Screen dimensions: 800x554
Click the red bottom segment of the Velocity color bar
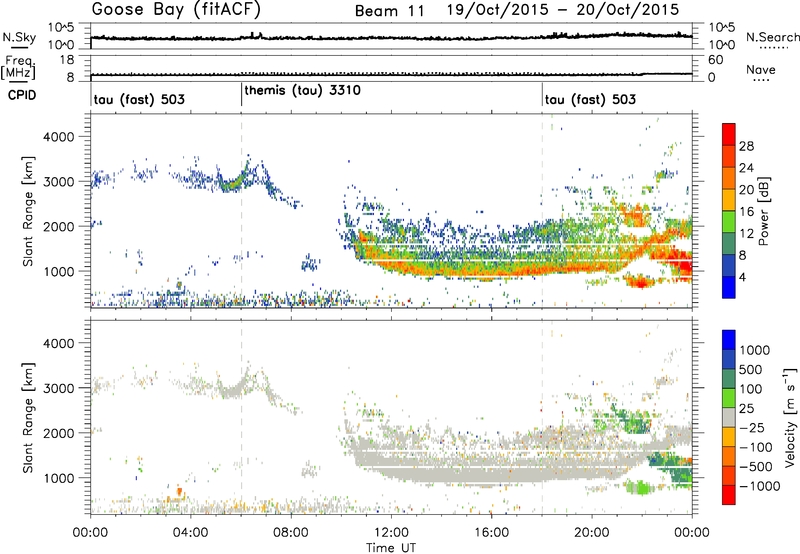click(729, 495)
